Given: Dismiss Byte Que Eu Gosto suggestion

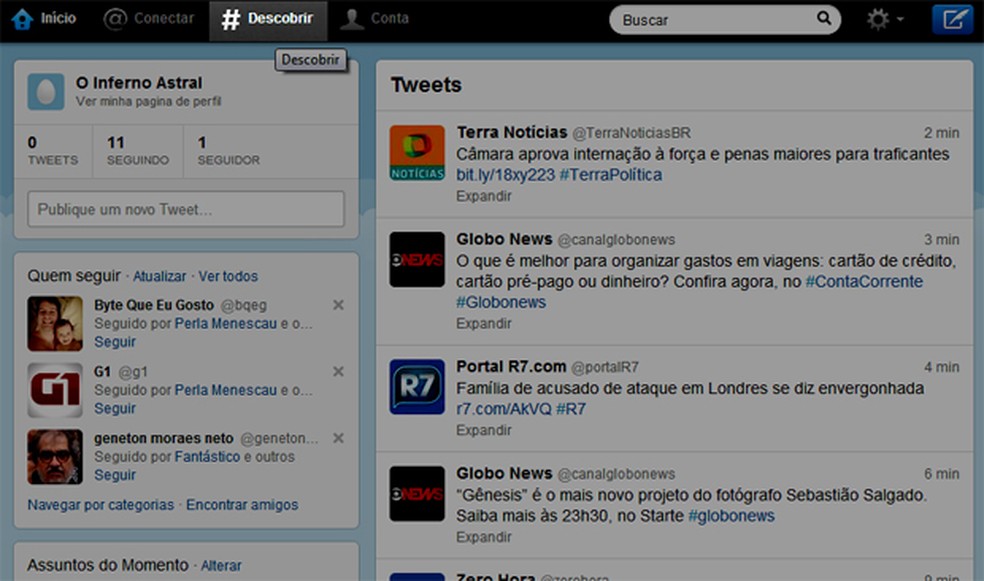Looking at the screenshot, I should coord(338,305).
